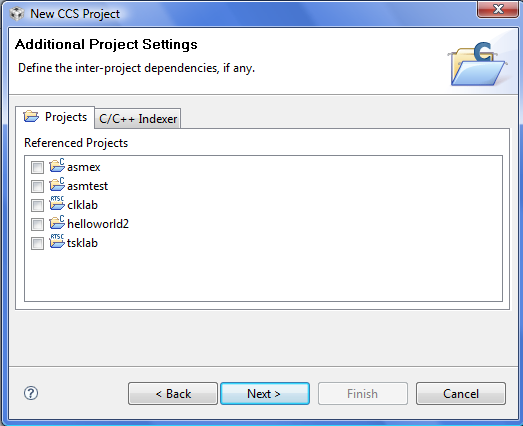Tick the tsklab checkbox
Viewport: 523px width, 426px height.
37,243
